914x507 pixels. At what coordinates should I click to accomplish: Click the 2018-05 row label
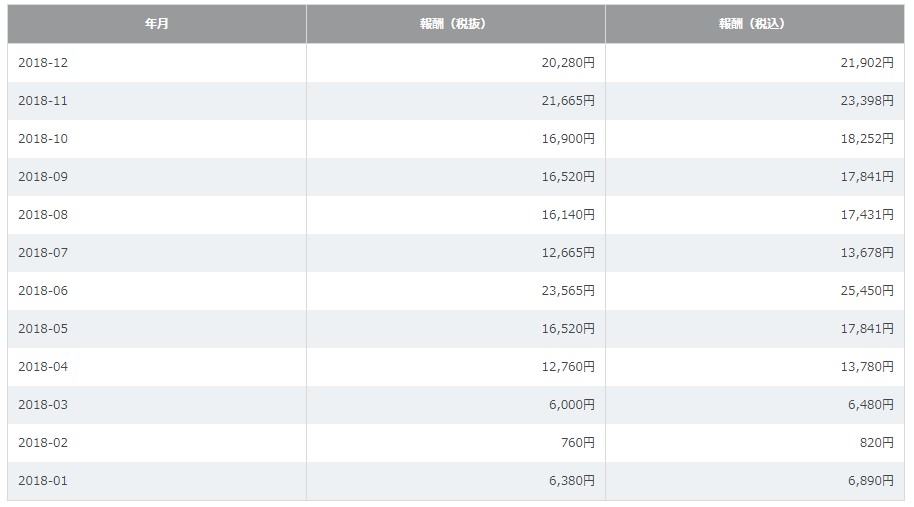pos(43,329)
